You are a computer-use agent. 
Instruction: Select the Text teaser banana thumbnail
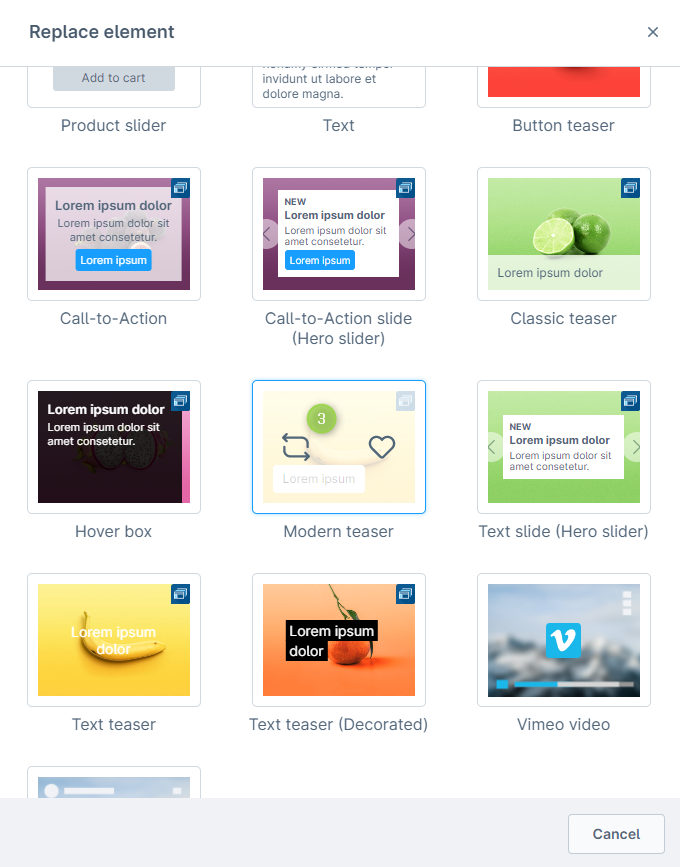click(114, 640)
